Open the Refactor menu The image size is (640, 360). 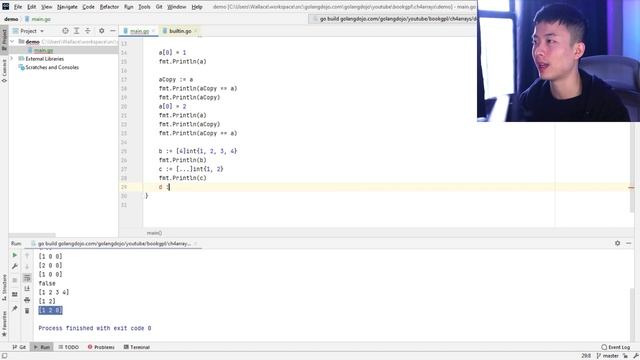coord(109,7)
